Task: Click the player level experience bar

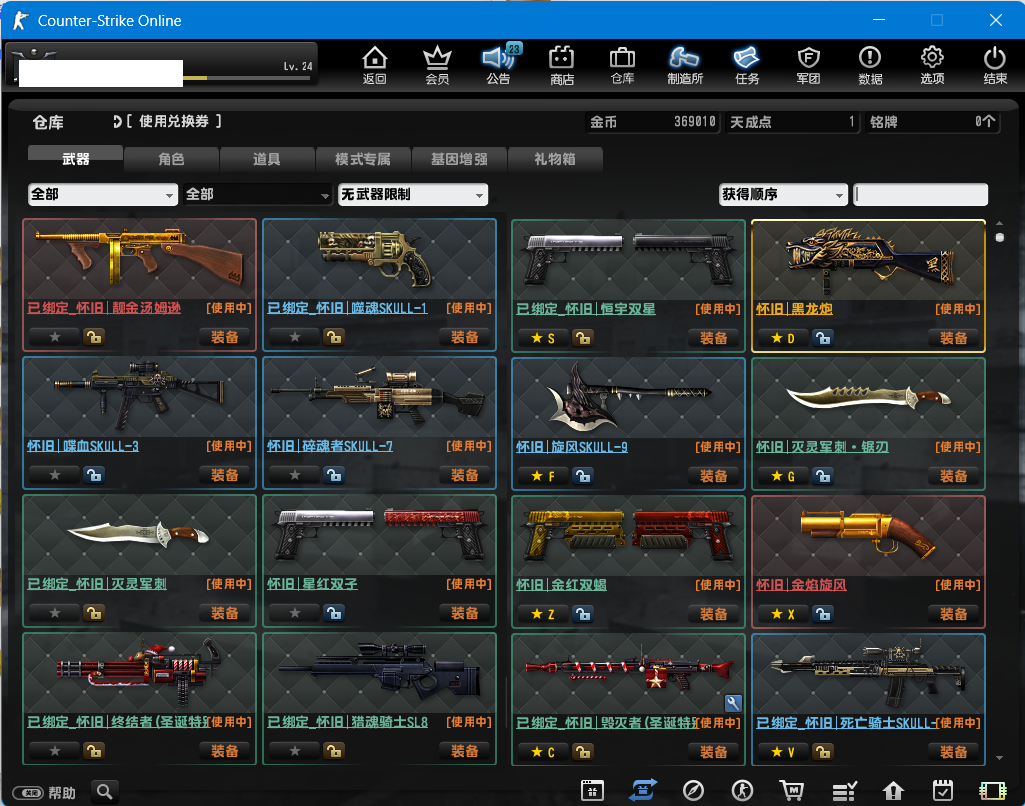Action: tap(246, 78)
